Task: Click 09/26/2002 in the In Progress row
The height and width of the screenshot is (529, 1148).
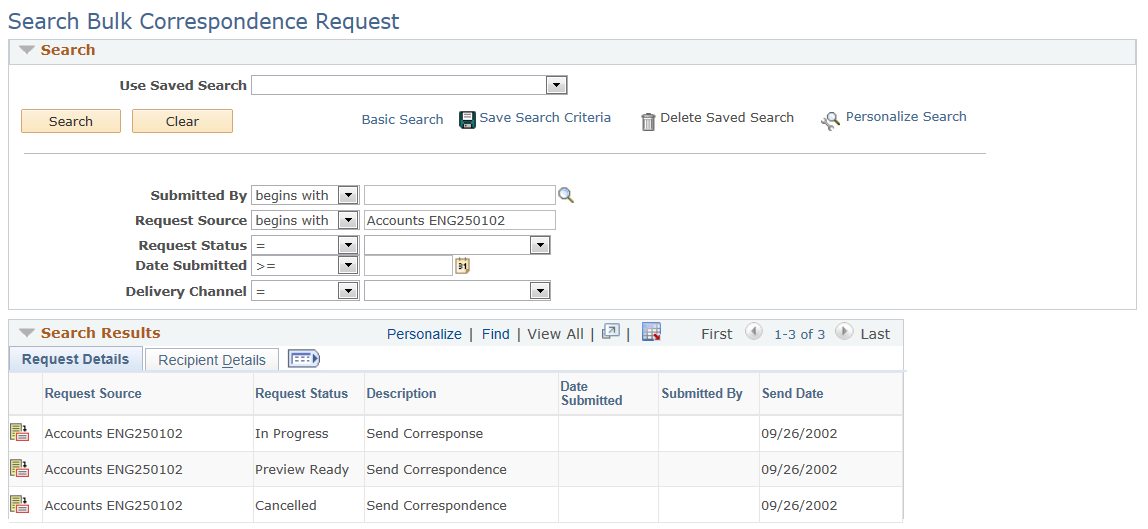Action: tap(799, 433)
